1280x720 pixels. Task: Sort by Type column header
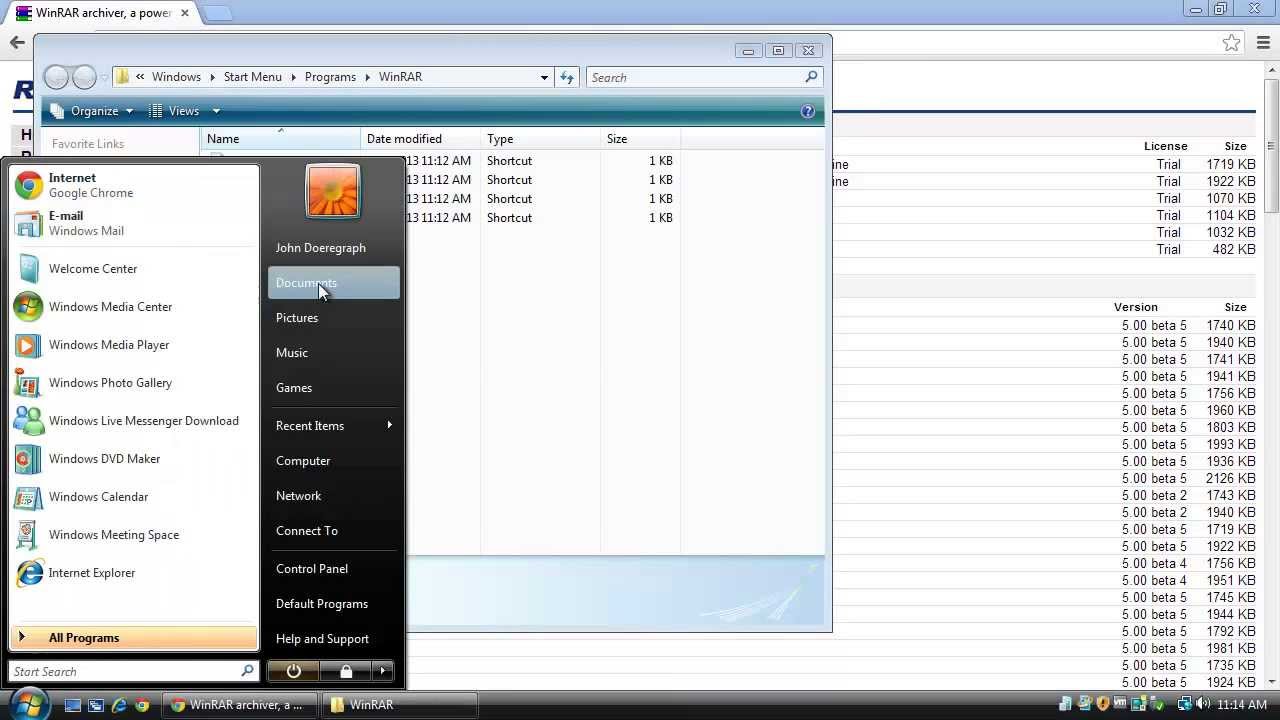pos(540,139)
